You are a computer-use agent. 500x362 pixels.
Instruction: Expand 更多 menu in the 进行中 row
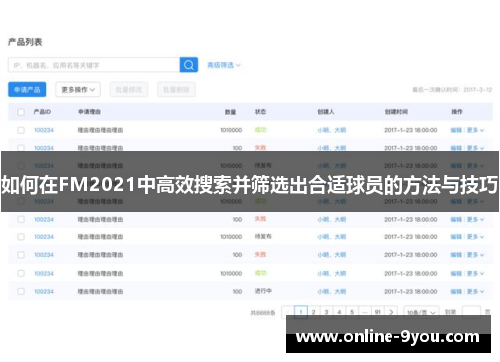pyautogui.click(x=475, y=291)
